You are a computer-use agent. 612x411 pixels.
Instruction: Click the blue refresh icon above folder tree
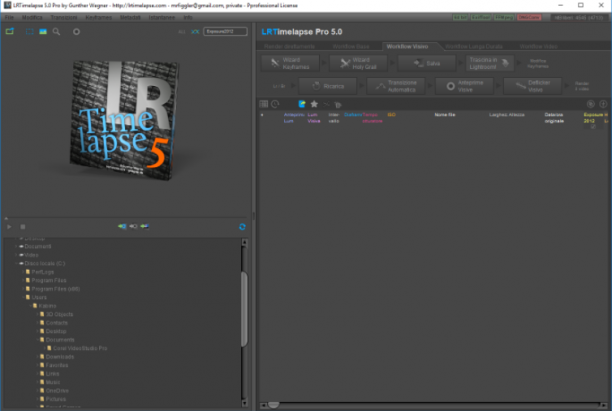[x=242, y=226]
